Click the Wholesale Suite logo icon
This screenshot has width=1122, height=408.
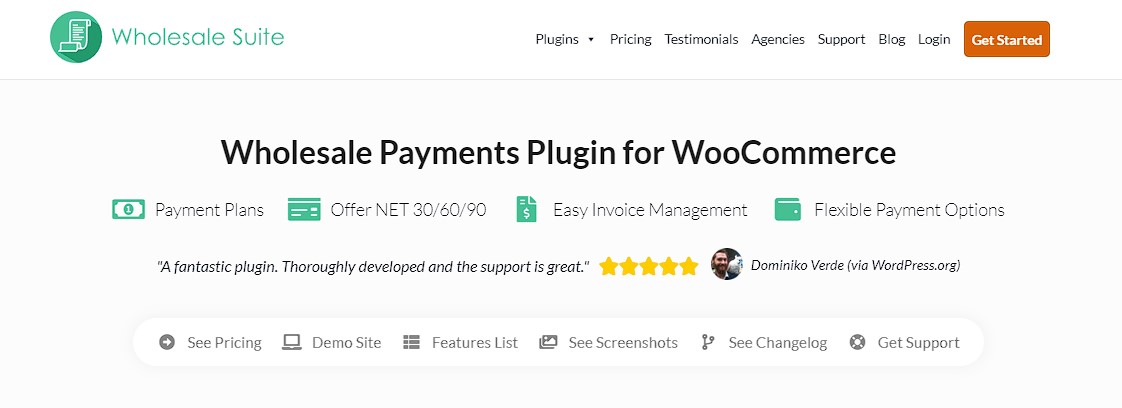coord(76,37)
